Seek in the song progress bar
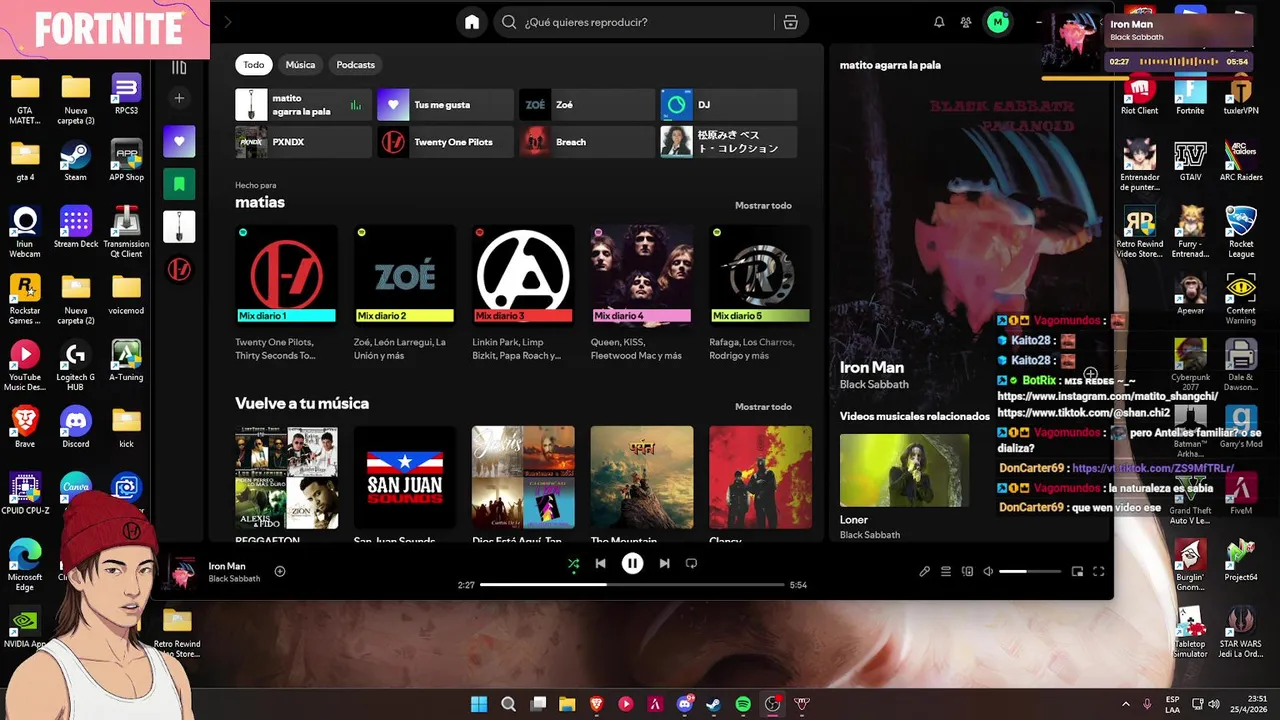 [x=632, y=585]
